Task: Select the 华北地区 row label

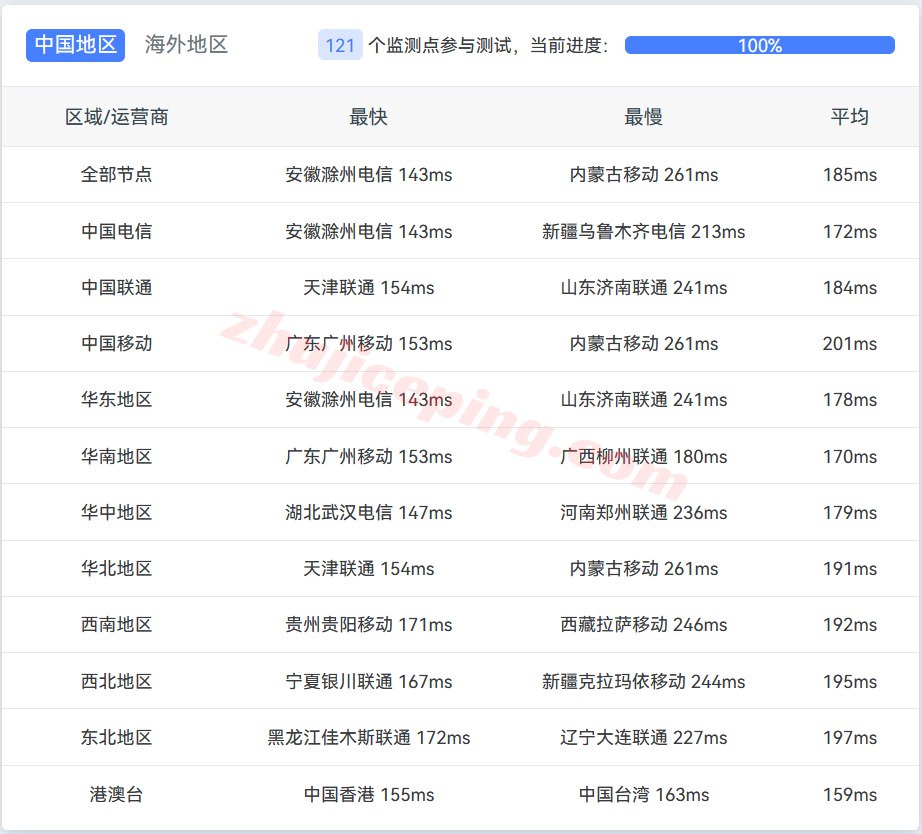Action: [116, 569]
